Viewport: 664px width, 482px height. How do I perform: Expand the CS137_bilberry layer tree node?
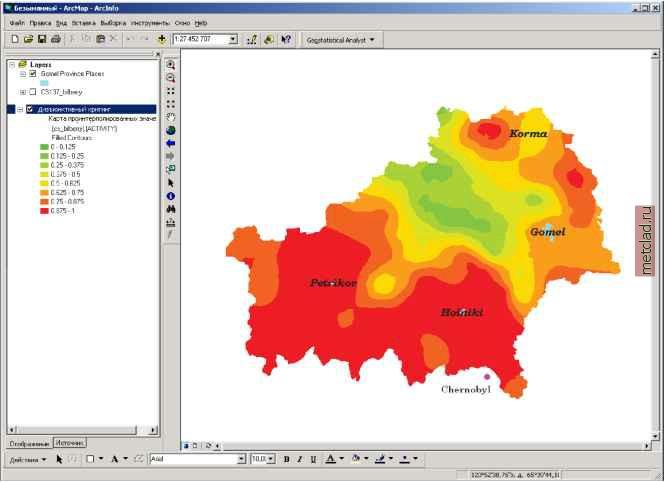[22, 92]
